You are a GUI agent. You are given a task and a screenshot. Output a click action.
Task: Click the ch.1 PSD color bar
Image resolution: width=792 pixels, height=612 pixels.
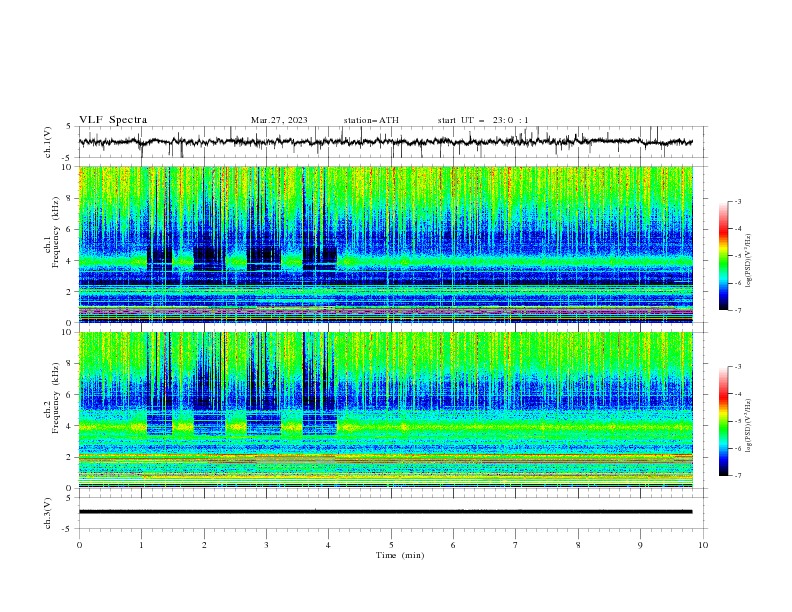(x=723, y=256)
